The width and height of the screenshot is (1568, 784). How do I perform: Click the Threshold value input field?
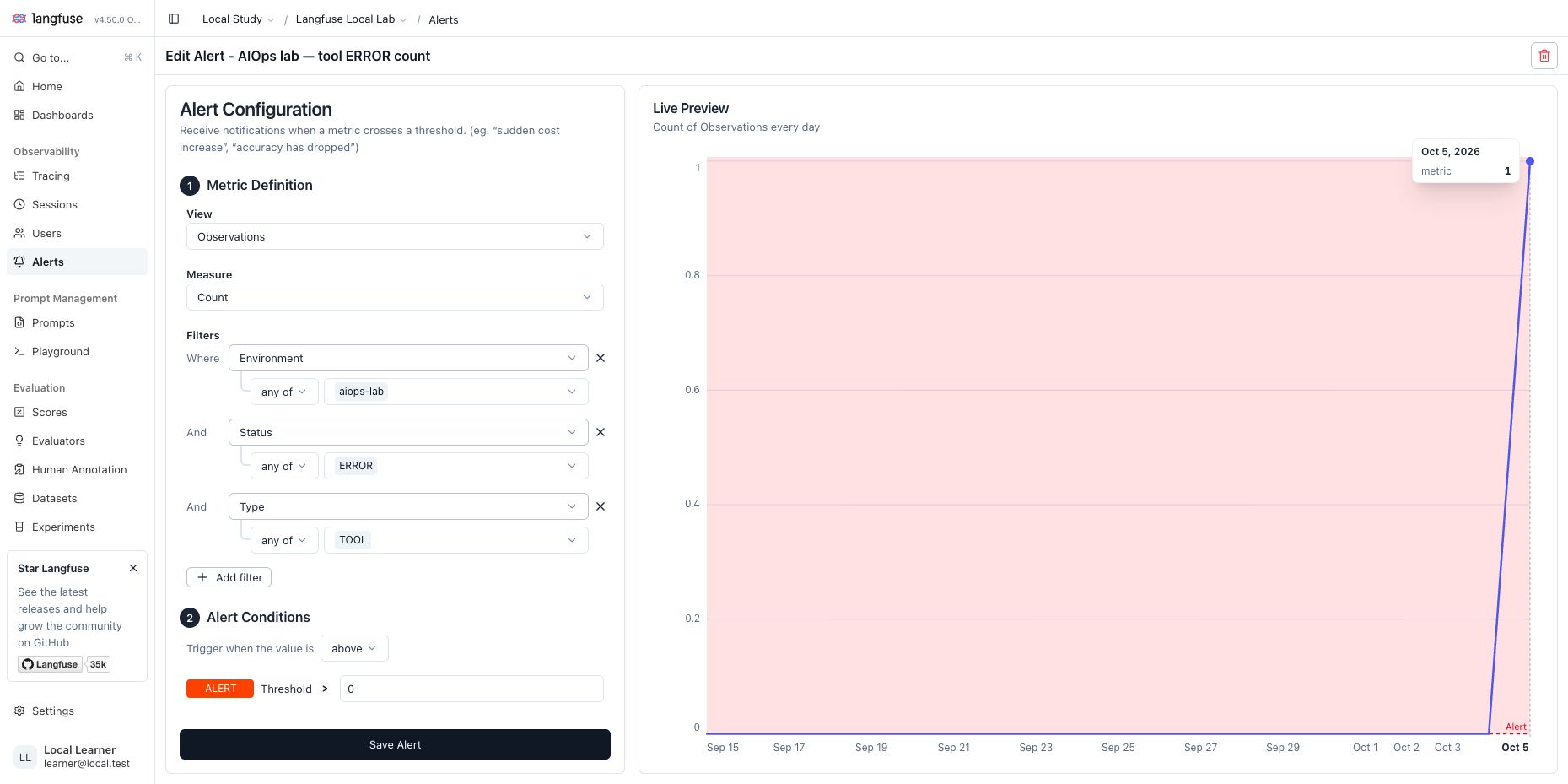point(471,689)
